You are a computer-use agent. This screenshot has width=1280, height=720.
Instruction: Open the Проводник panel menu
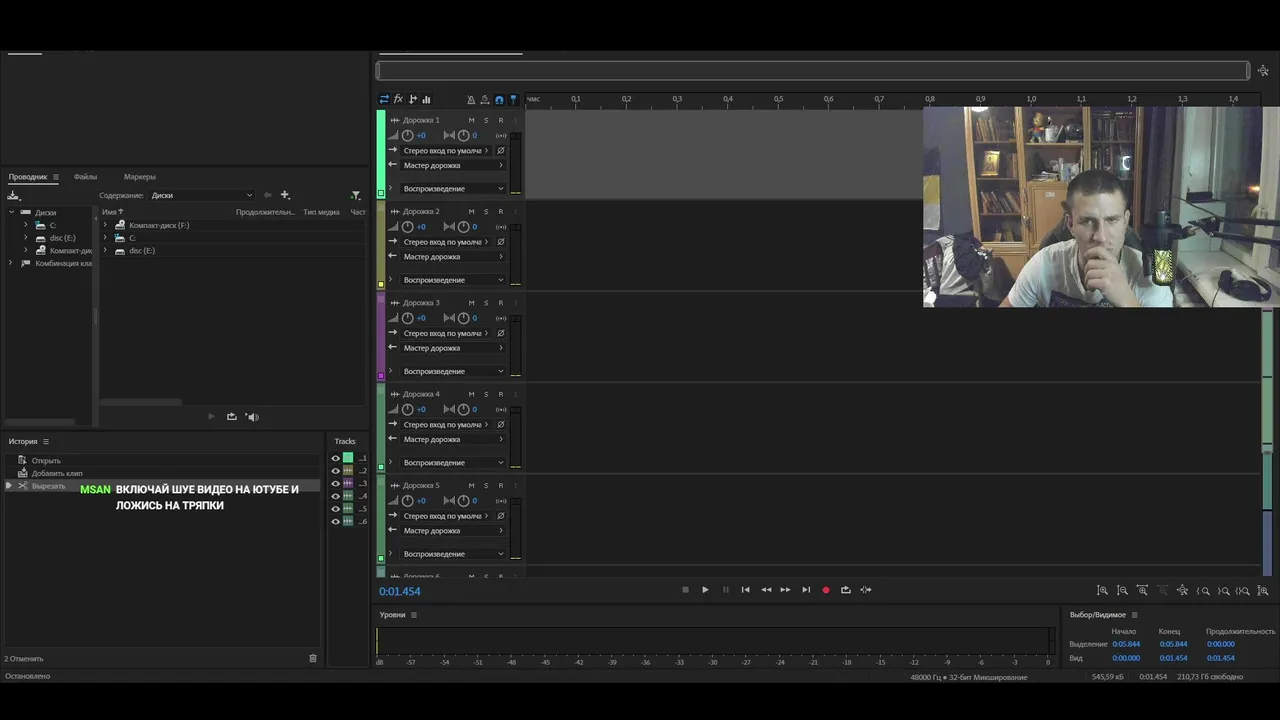(55, 177)
